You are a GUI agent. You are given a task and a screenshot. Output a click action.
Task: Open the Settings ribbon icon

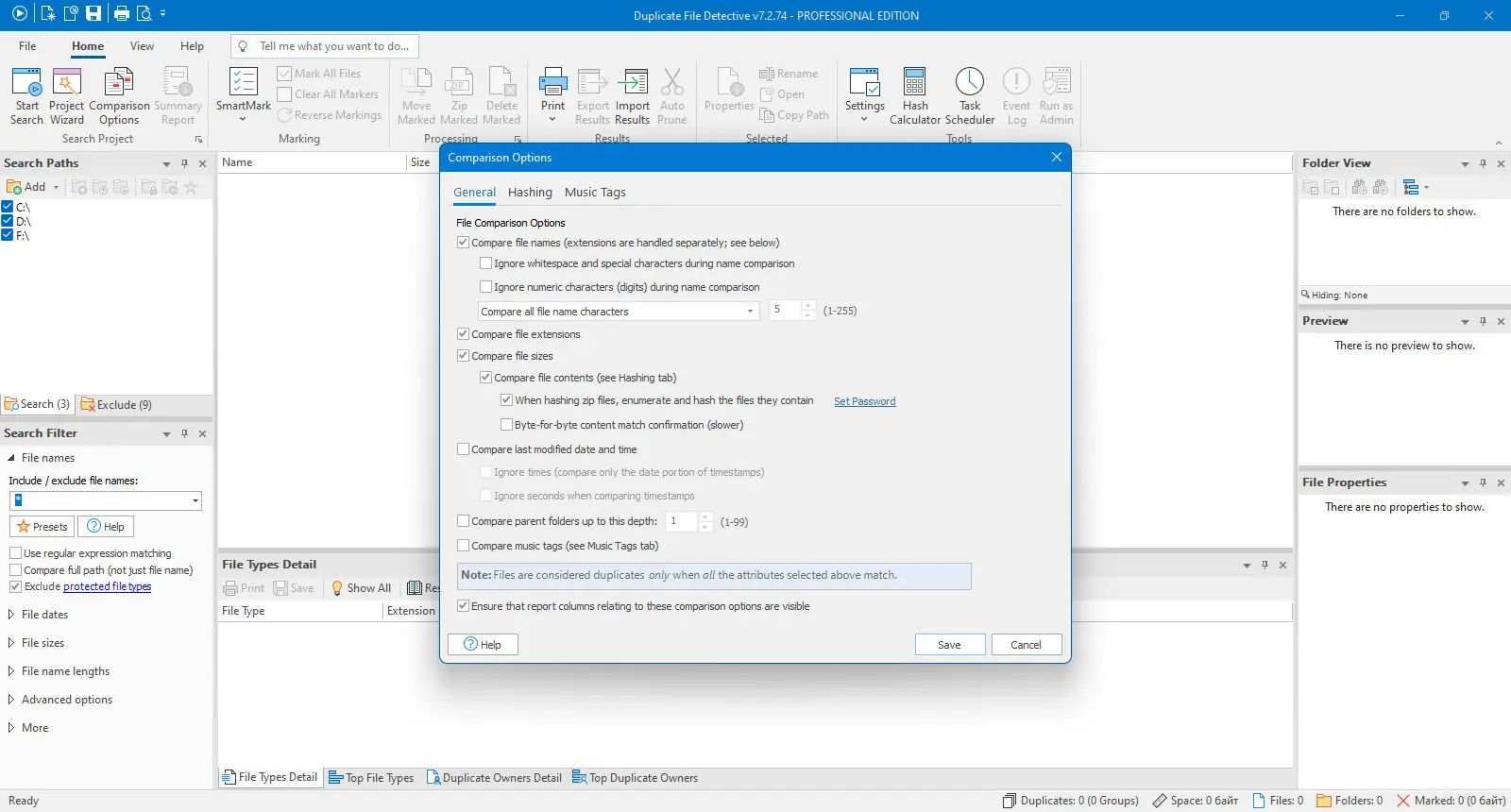[864, 95]
